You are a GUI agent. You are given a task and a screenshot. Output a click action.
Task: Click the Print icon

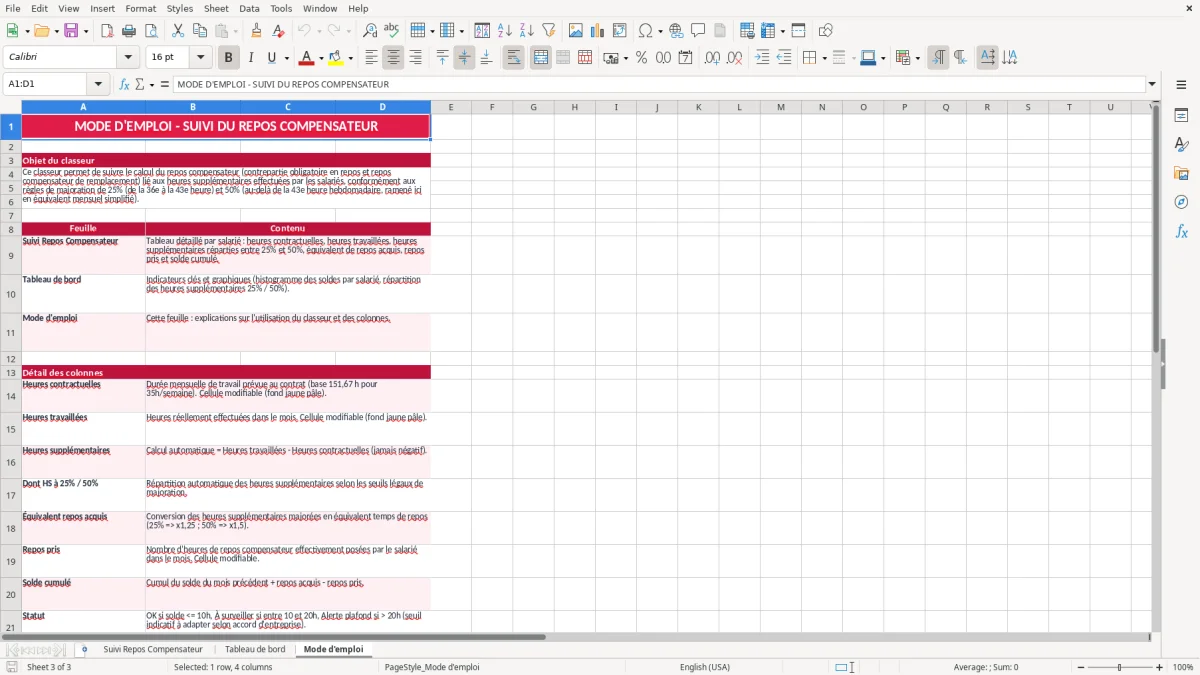point(128,31)
